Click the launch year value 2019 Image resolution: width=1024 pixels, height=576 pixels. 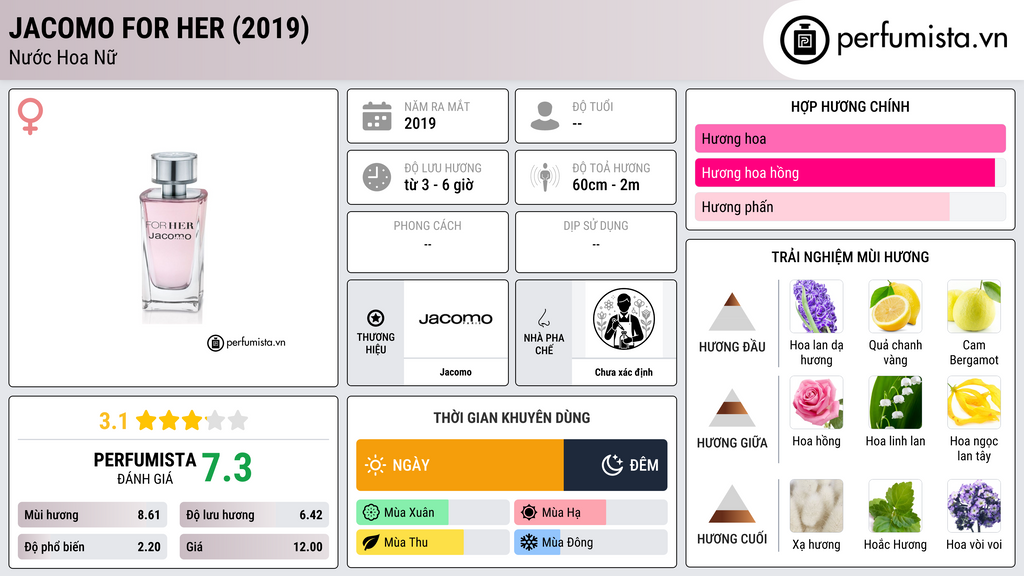(x=420, y=123)
